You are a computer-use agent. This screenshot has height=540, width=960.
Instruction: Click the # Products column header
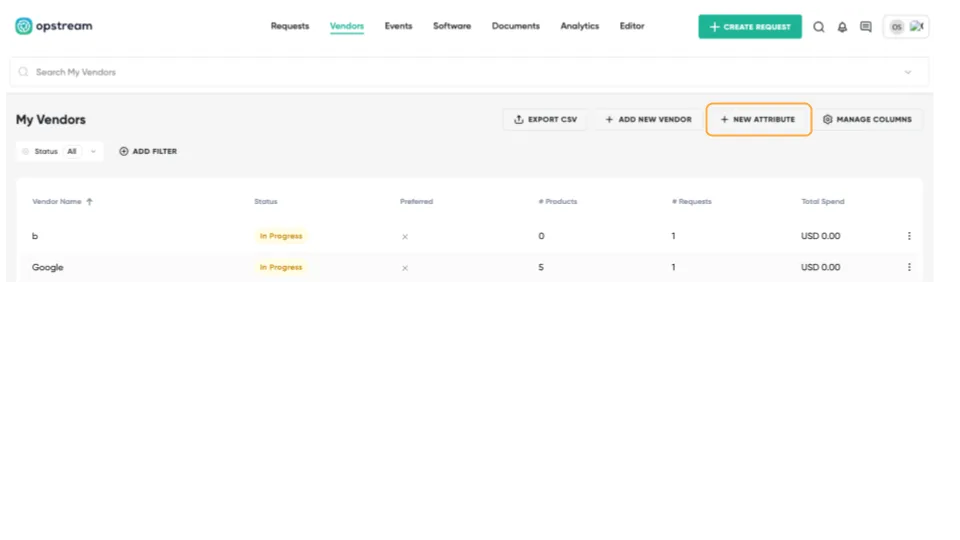pyautogui.click(x=558, y=201)
